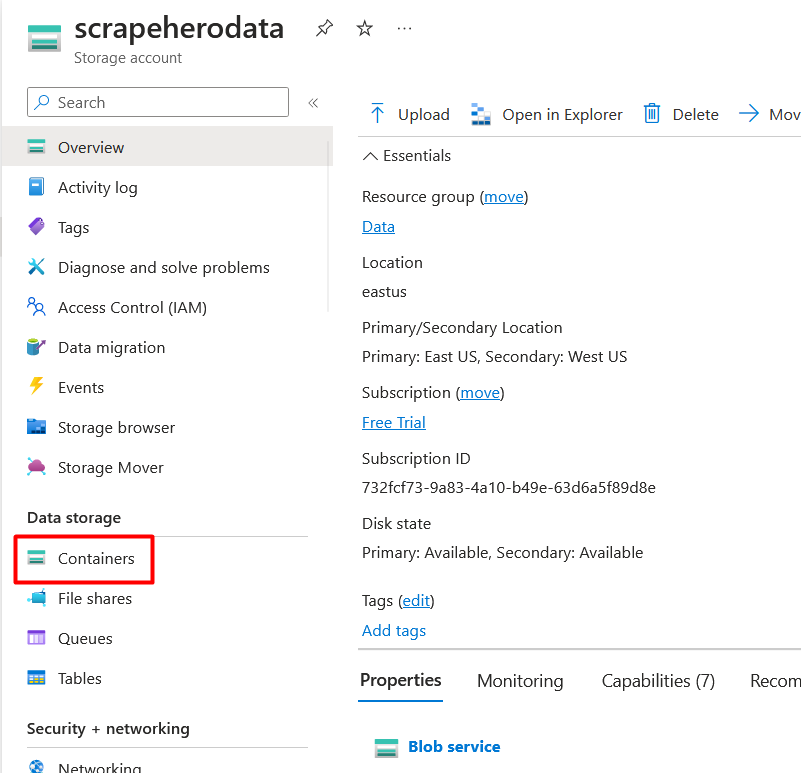Collapse the sidebar with double chevron

click(x=313, y=103)
